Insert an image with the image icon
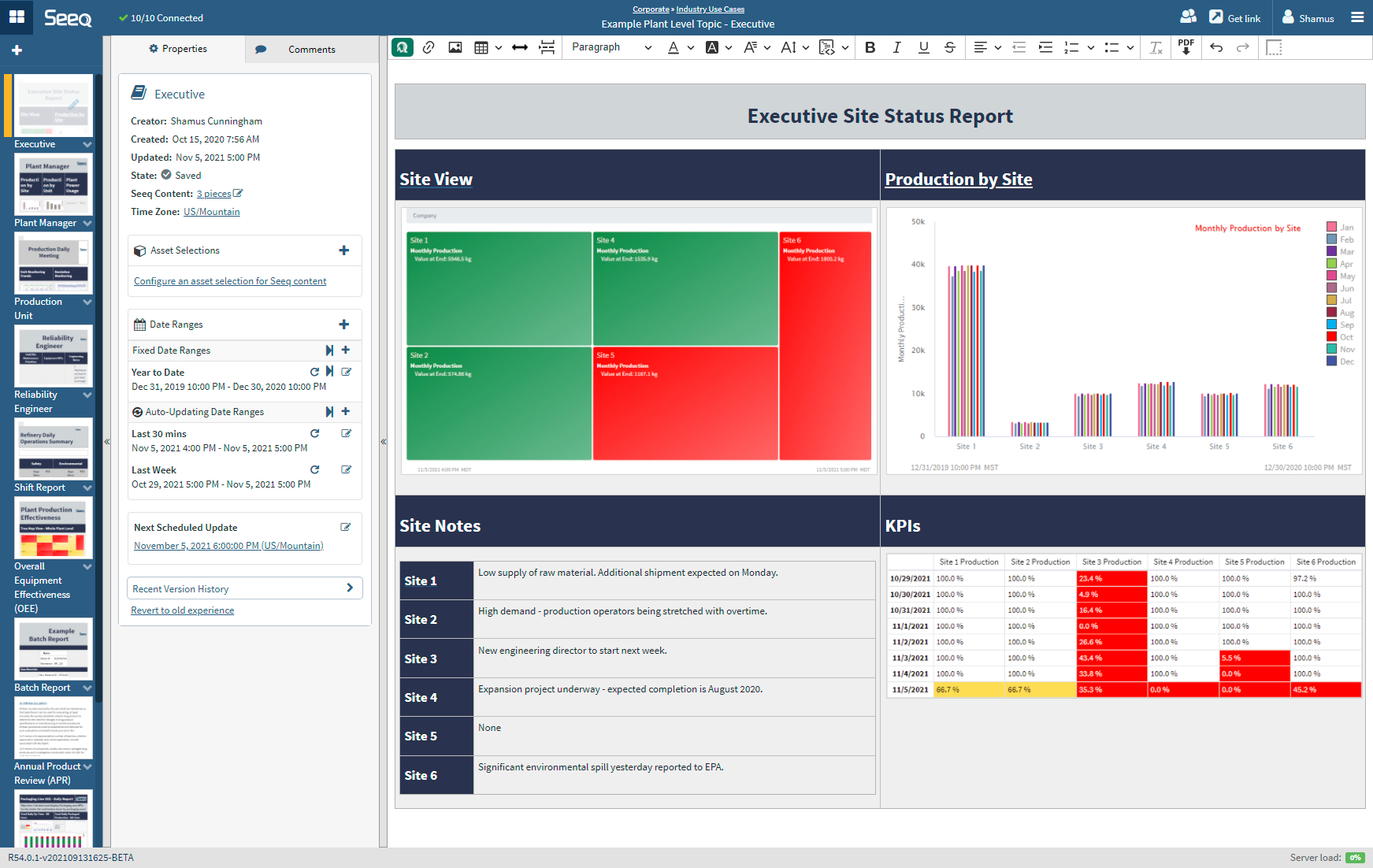 [455, 47]
